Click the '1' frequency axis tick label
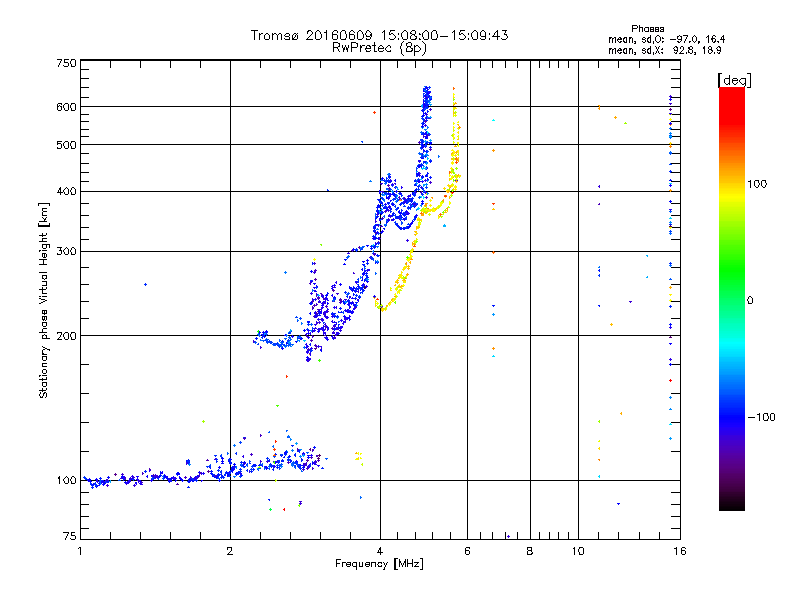This screenshot has height=600, width=800. pos(80,551)
